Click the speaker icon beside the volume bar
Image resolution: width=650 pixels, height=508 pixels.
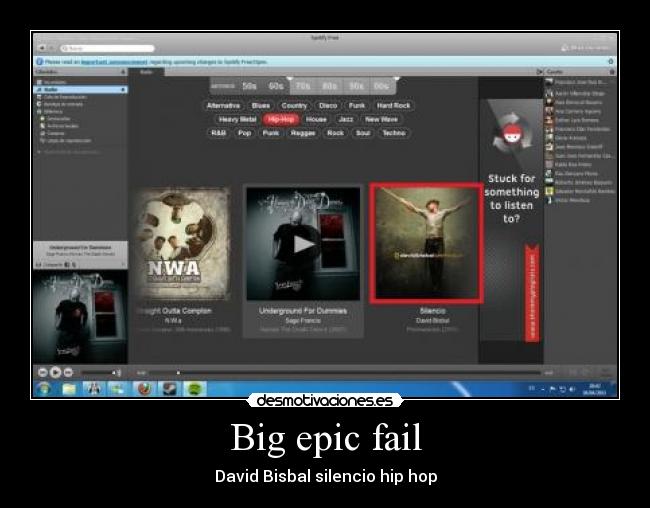click(x=117, y=373)
